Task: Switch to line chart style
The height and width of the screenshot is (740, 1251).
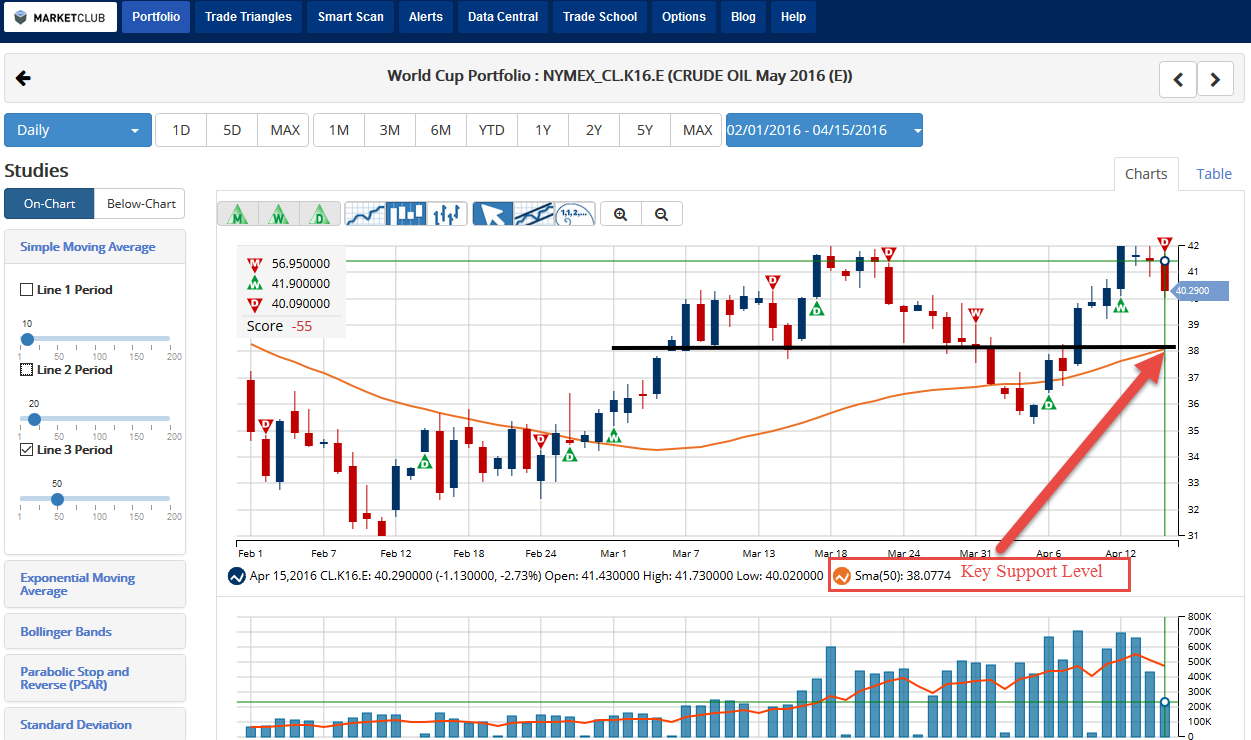Action: click(365, 214)
